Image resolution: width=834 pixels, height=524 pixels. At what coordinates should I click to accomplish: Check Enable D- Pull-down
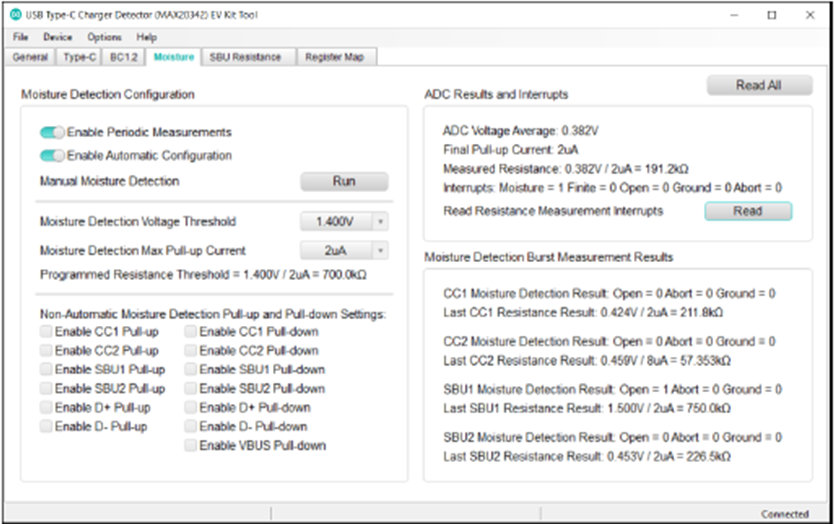pyautogui.click(x=190, y=426)
